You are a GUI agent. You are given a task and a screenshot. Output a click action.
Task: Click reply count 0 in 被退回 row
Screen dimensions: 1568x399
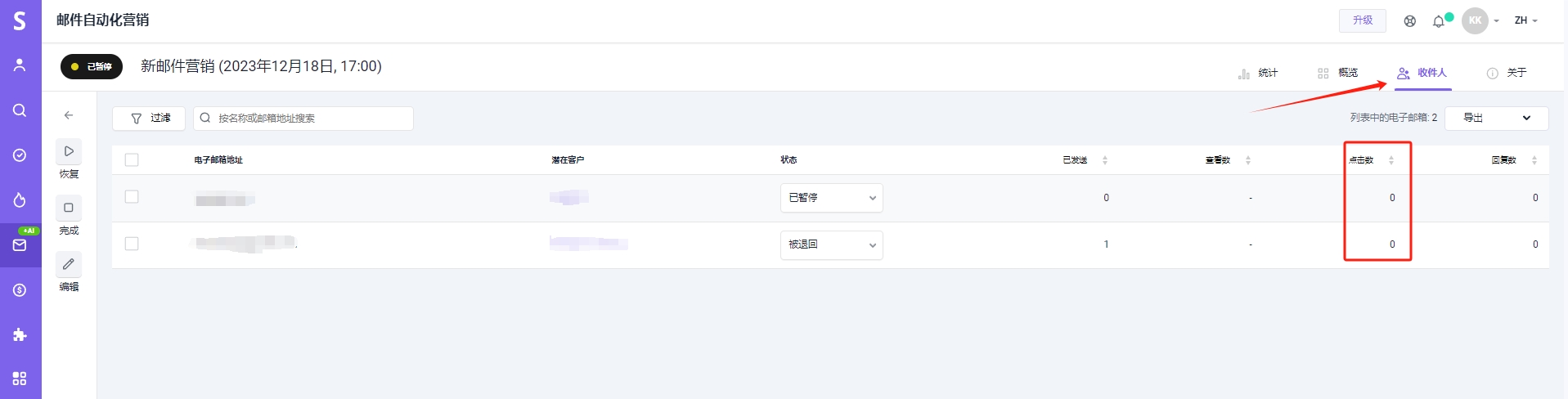point(1535,244)
